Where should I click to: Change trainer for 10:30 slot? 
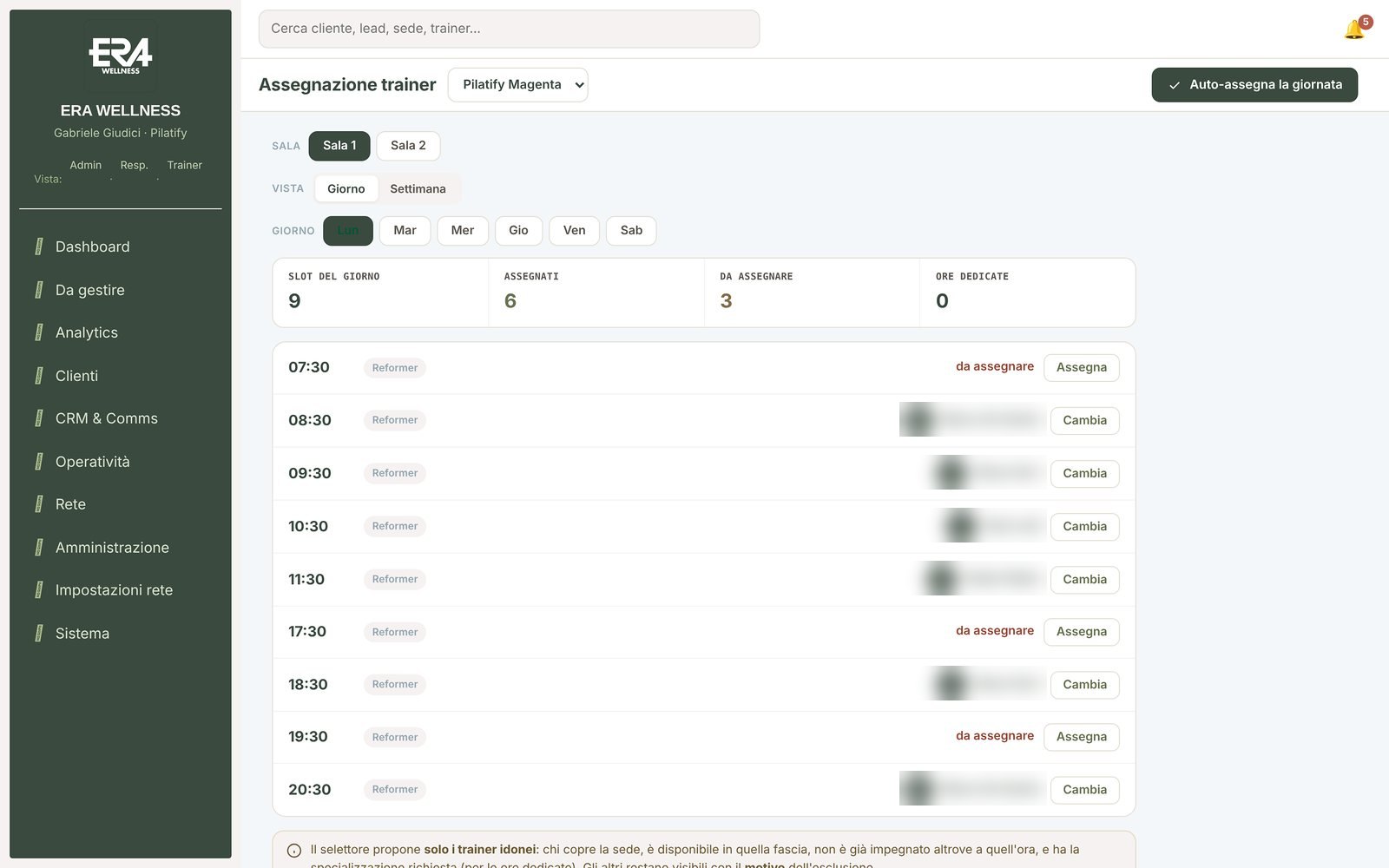1085,527
